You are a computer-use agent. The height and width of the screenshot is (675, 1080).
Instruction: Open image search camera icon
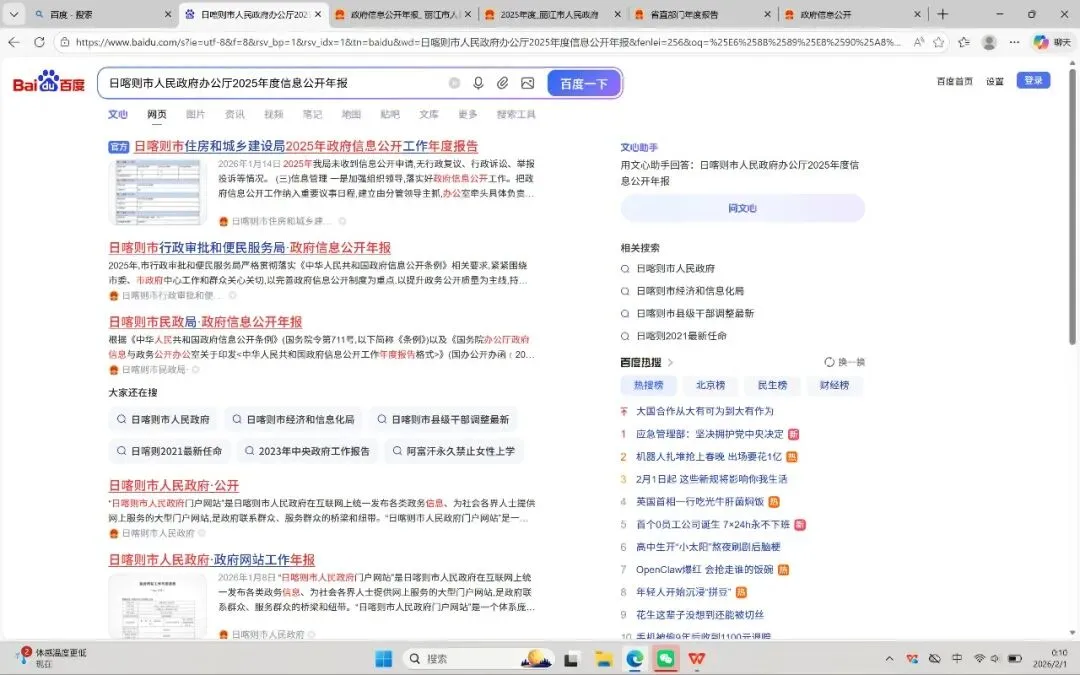point(528,83)
